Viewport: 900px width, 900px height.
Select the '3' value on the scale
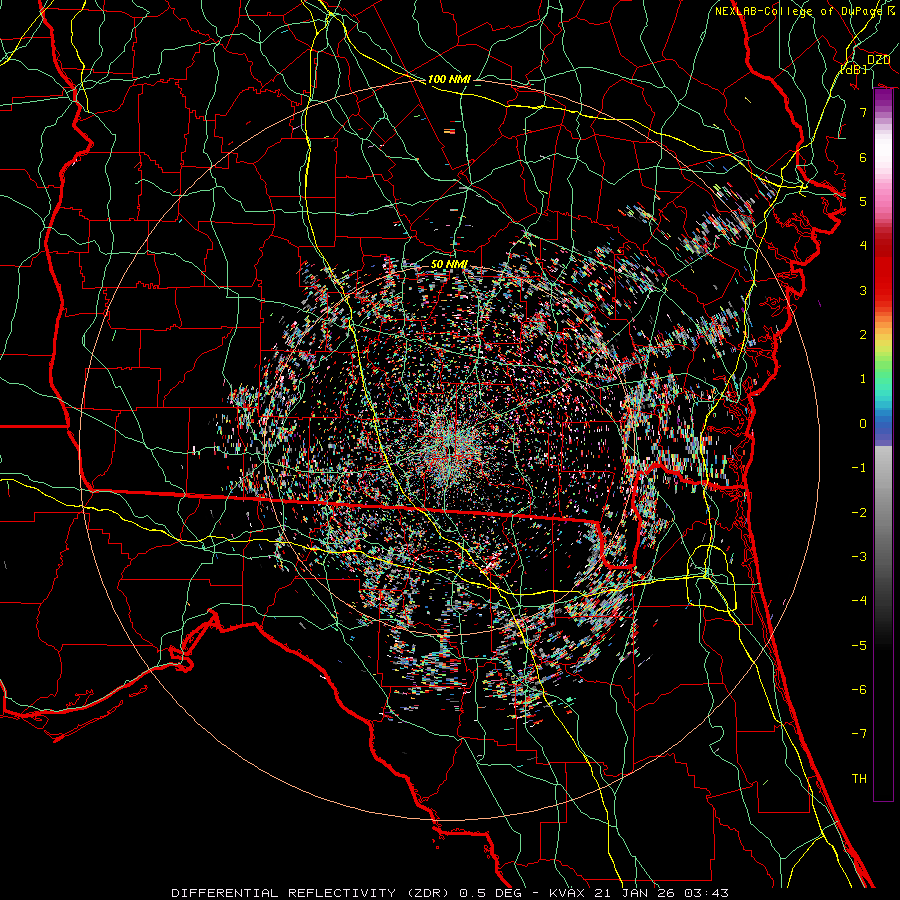click(x=863, y=290)
